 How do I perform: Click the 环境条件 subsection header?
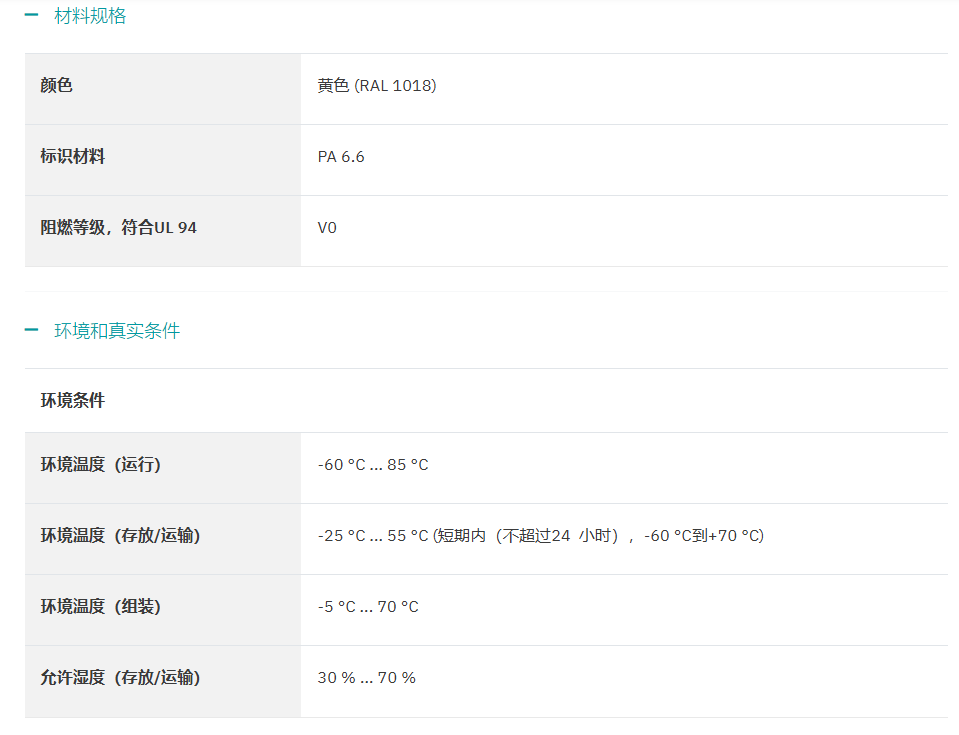tap(73, 401)
